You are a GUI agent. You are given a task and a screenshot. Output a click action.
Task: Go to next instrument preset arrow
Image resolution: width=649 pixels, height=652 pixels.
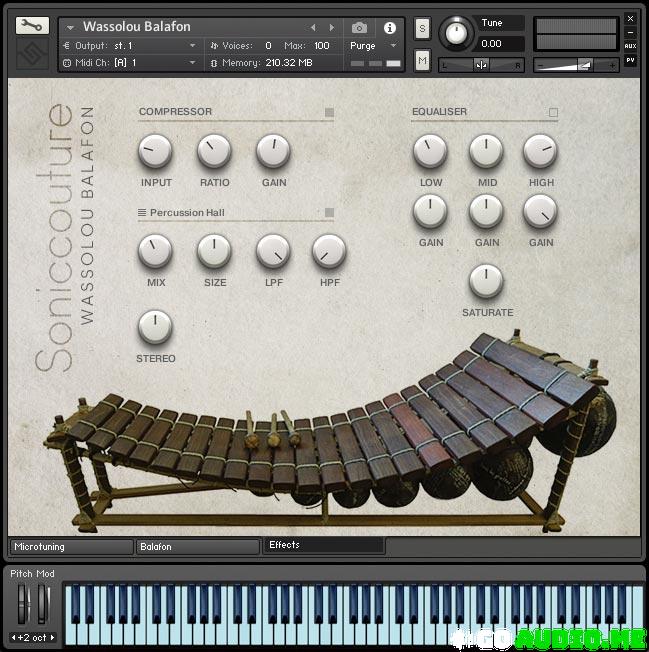(332, 27)
